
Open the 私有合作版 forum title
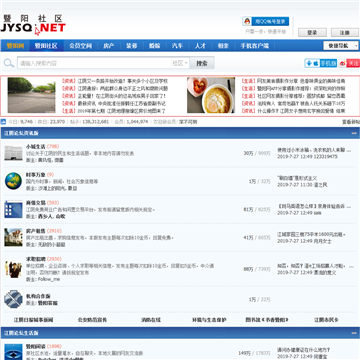tap(38, 296)
